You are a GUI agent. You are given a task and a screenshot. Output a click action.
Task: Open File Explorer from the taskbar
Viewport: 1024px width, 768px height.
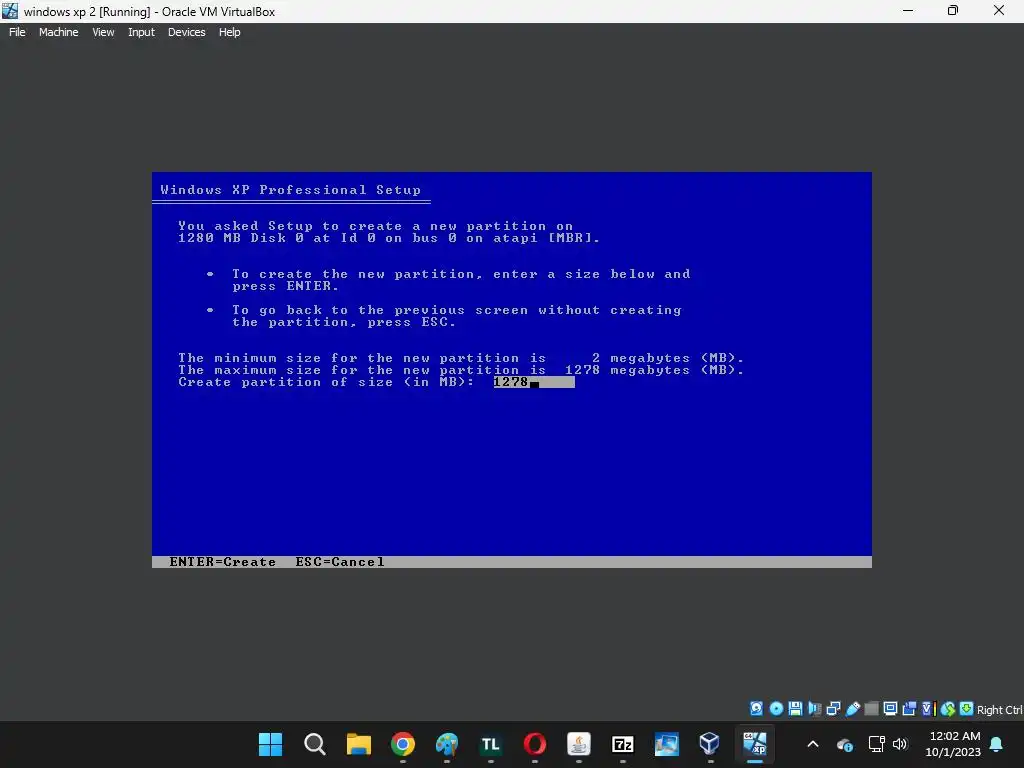pos(359,744)
